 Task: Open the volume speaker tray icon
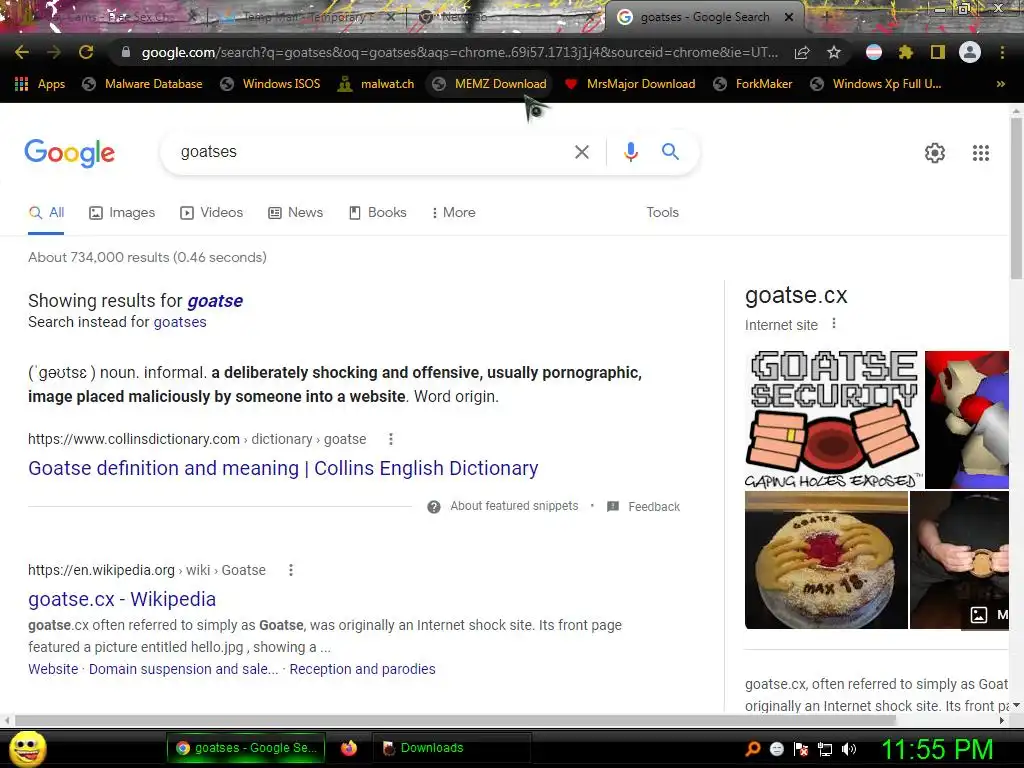click(x=849, y=749)
